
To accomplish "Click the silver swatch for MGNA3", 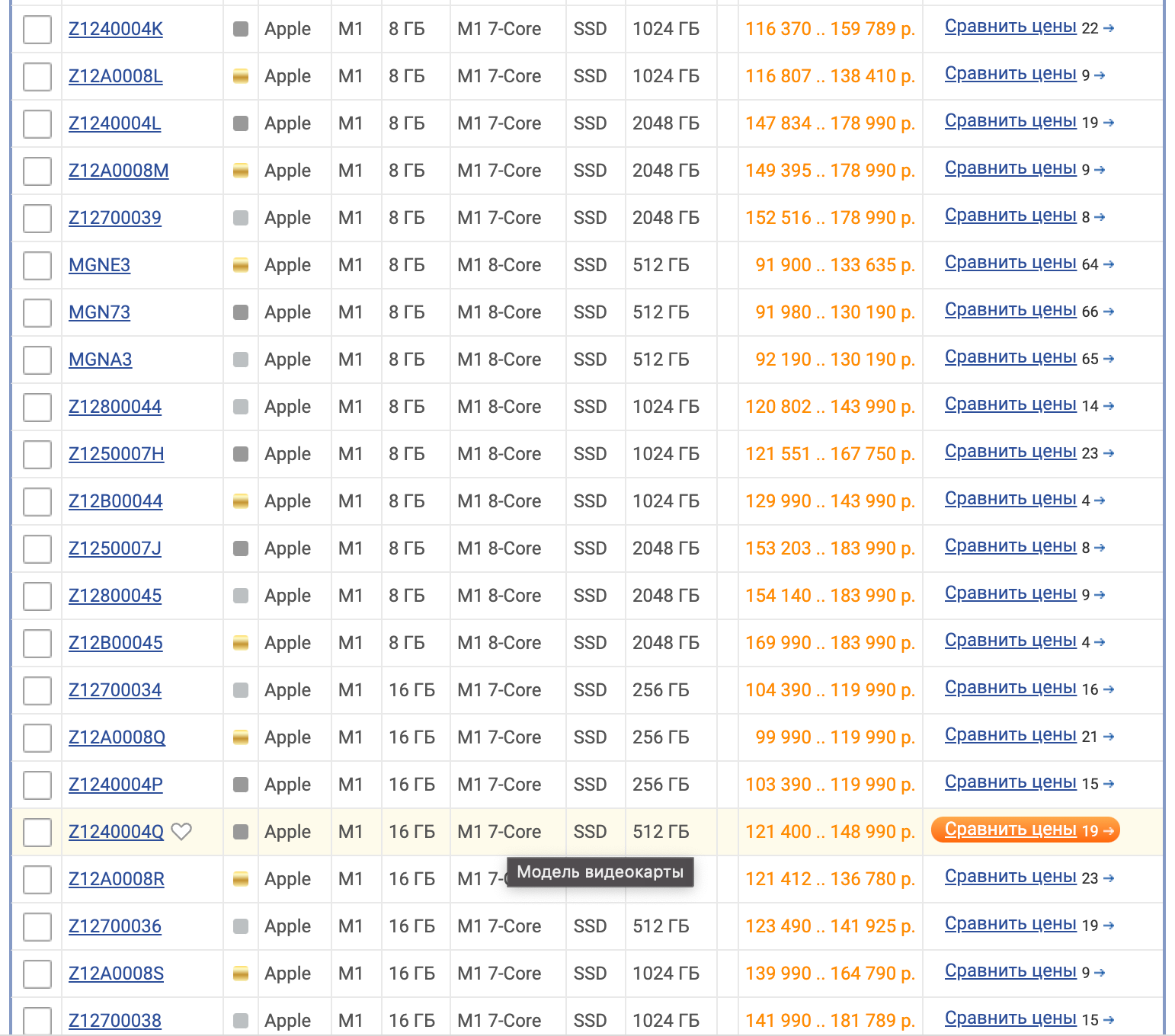I will coord(241,360).
